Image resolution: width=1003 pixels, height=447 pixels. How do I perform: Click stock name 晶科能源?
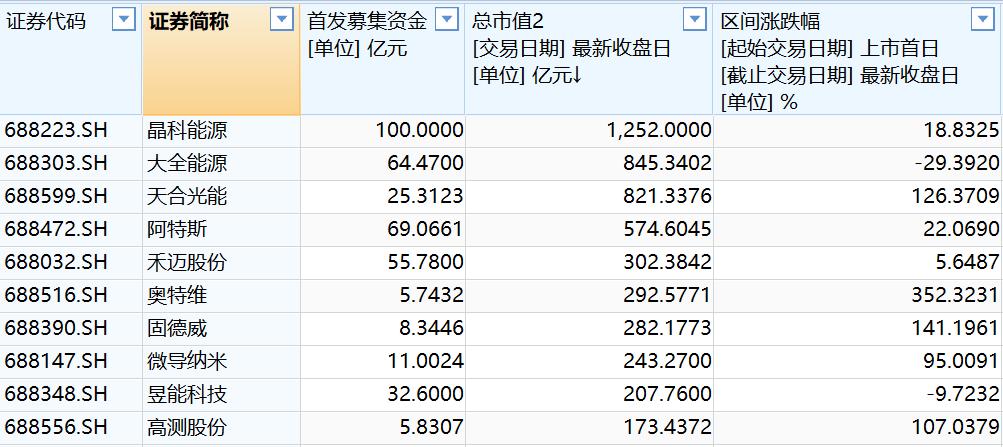point(187,131)
